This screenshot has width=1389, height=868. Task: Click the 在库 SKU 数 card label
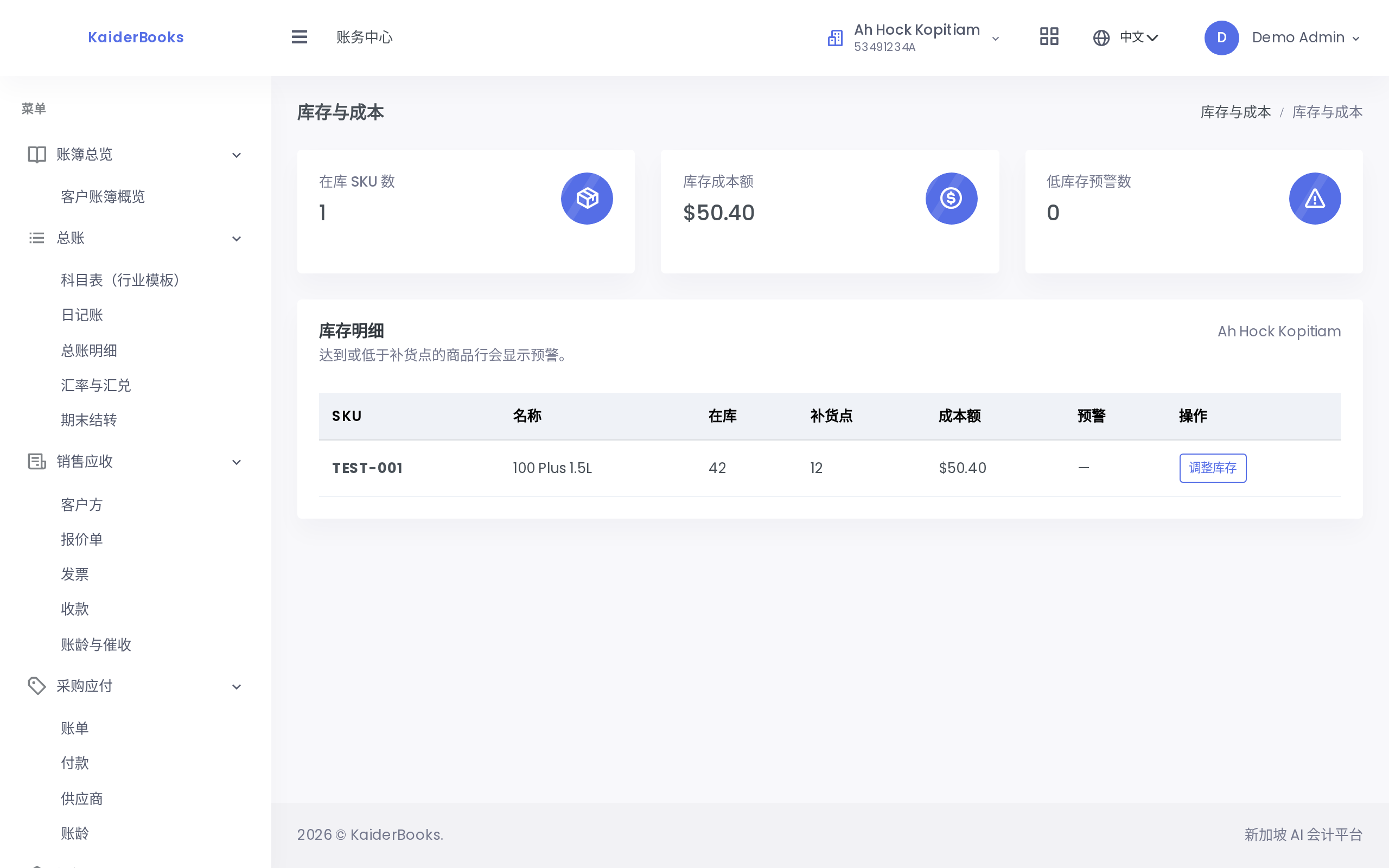point(357,182)
